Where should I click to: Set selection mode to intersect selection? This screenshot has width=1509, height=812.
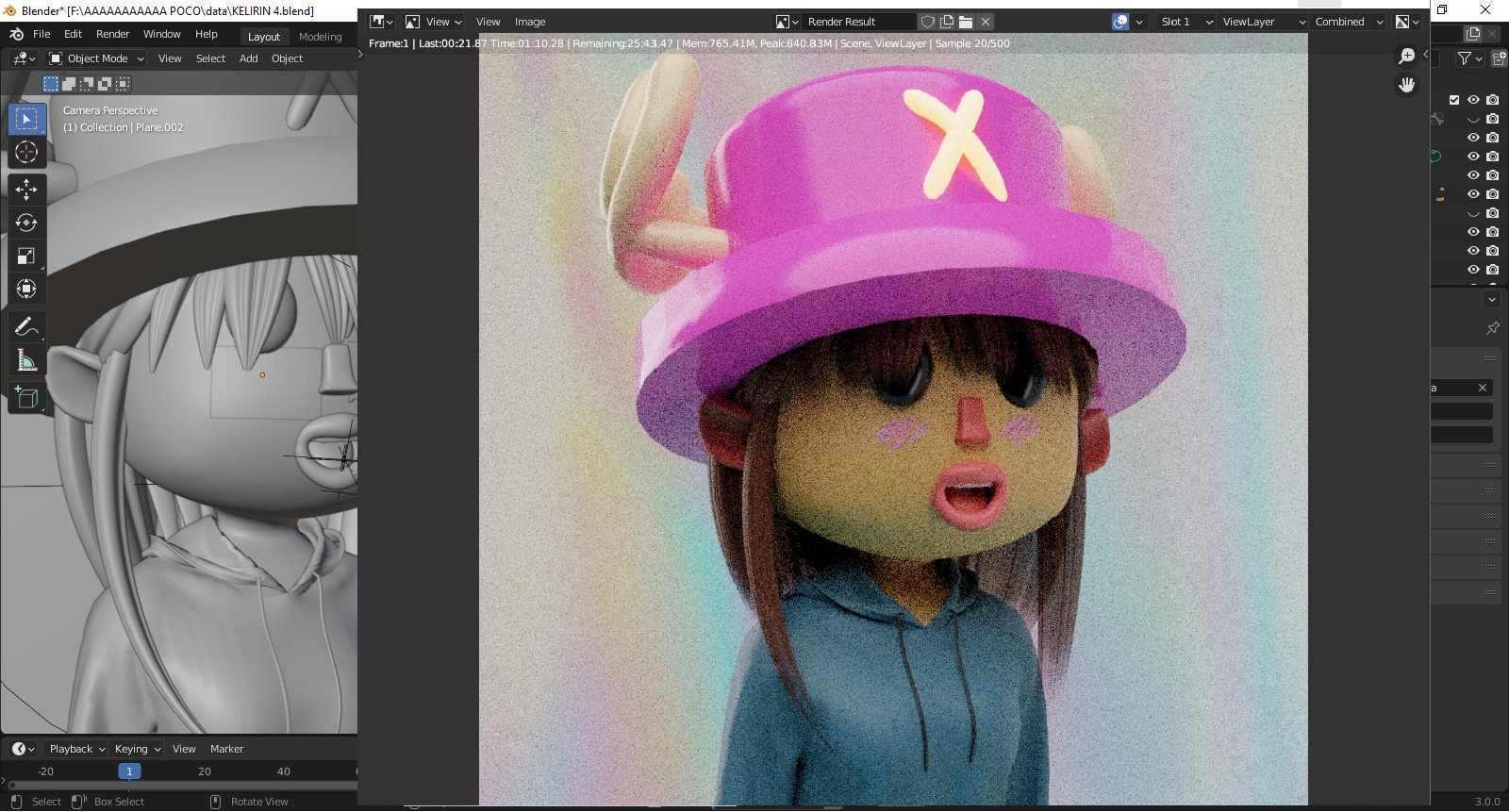[x=123, y=84]
